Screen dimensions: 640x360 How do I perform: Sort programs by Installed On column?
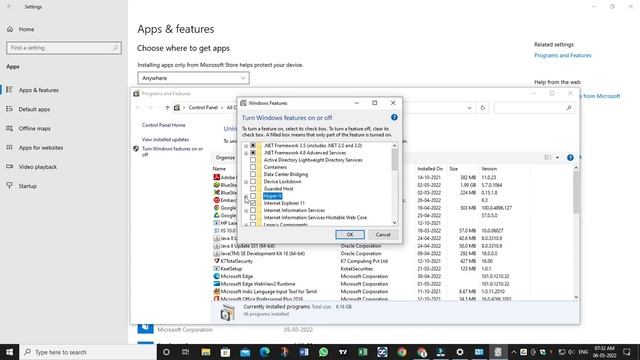(x=430, y=169)
